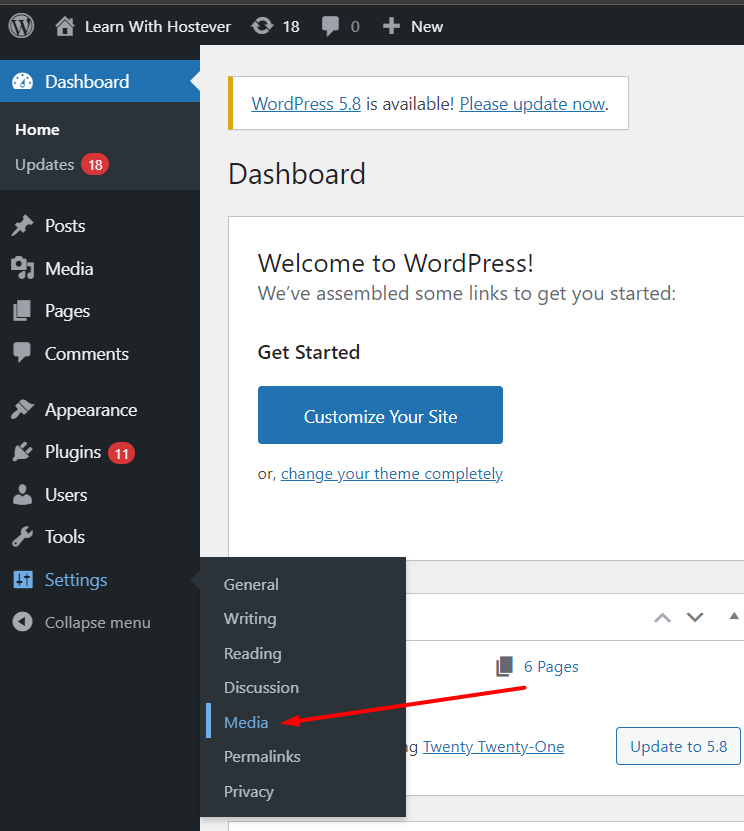Click the Pages icon in sidebar
The width and height of the screenshot is (744, 831).
point(22,311)
